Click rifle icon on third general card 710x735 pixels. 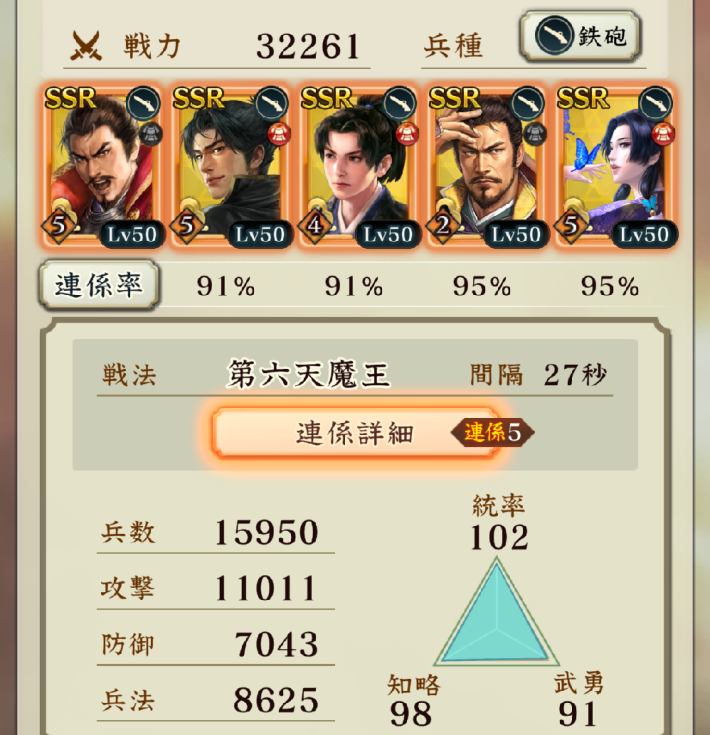[x=400, y=103]
